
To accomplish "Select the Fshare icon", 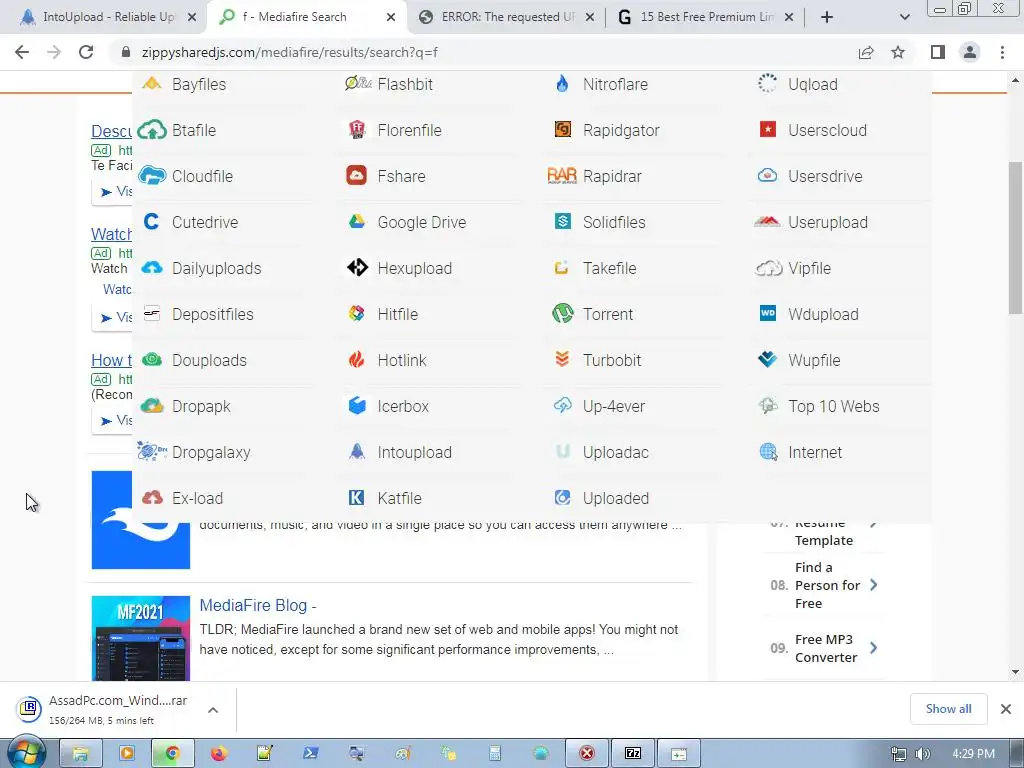I will pos(357,176).
